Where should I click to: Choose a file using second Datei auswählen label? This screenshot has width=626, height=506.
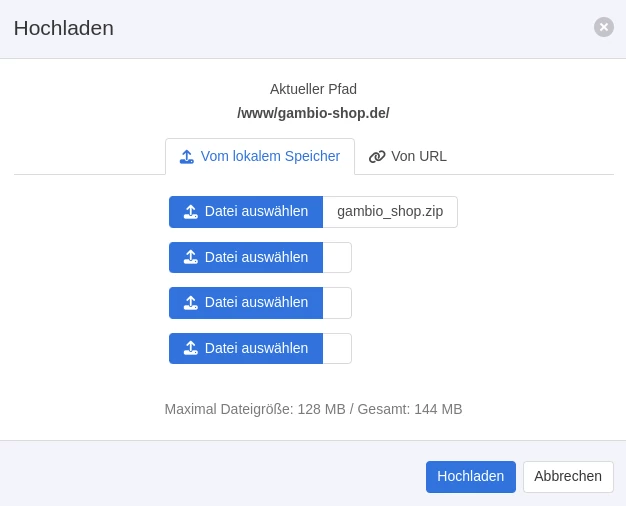[x=256, y=258]
